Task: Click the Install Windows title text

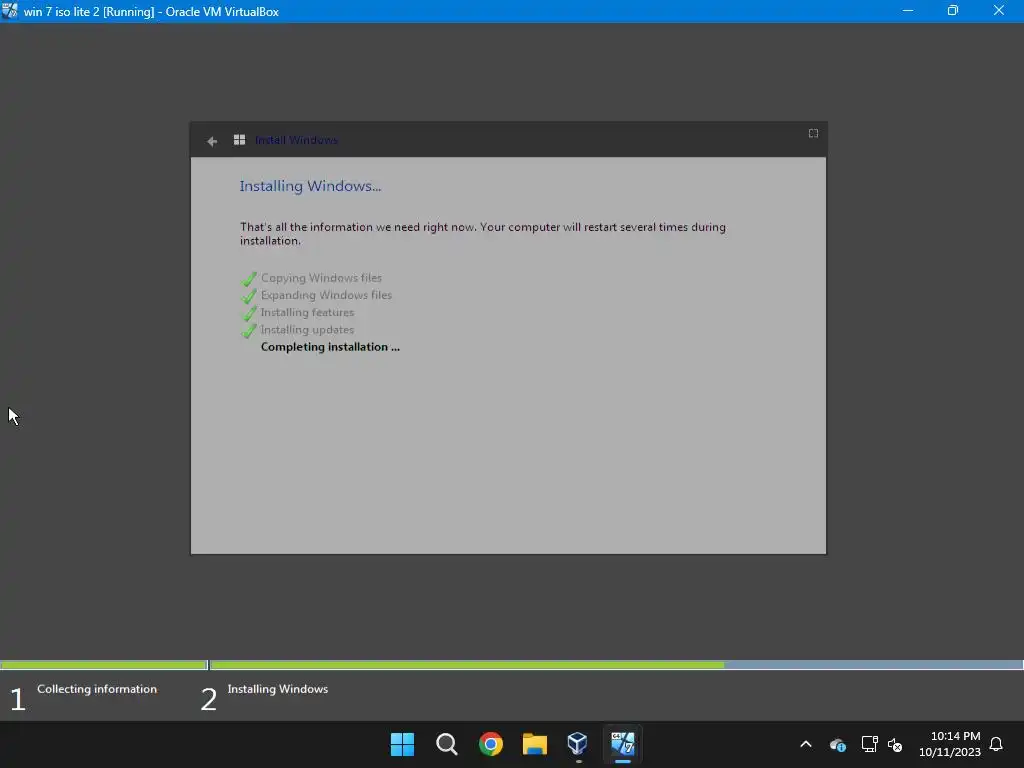Action: pos(296,140)
